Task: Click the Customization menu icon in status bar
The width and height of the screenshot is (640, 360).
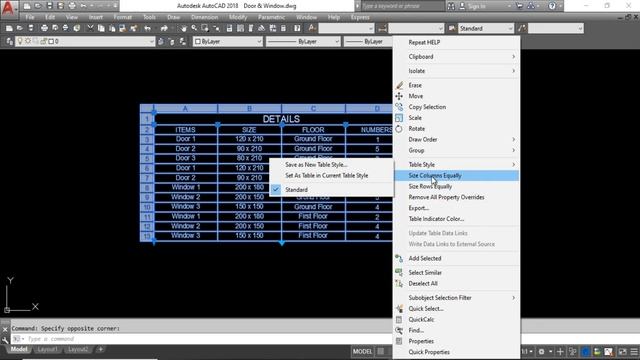Action: point(634,351)
